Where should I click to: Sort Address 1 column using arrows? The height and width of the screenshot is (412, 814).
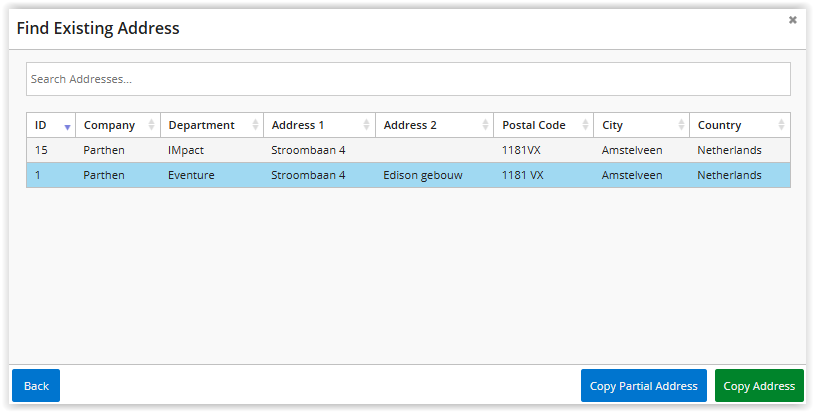pos(366,125)
